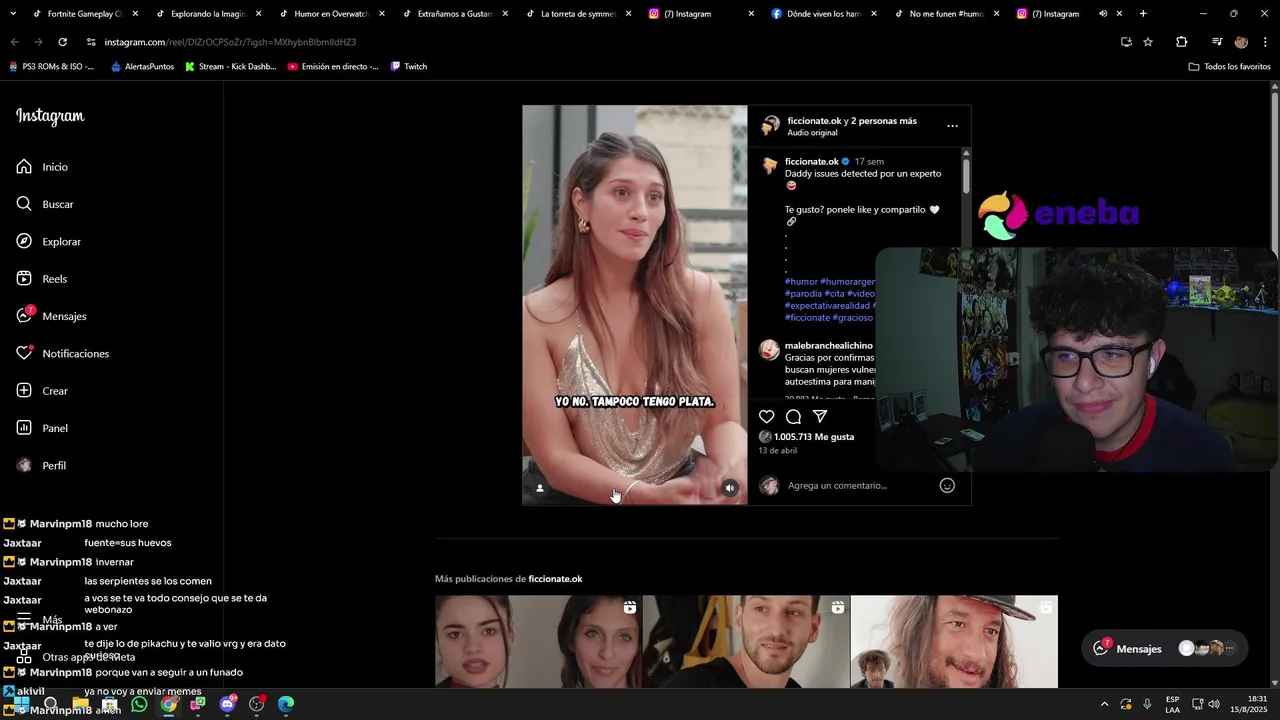Image resolution: width=1280 pixels, height=720 pixels.
Task: Open the tab search dropdown arrow
Action: [13, 14]
